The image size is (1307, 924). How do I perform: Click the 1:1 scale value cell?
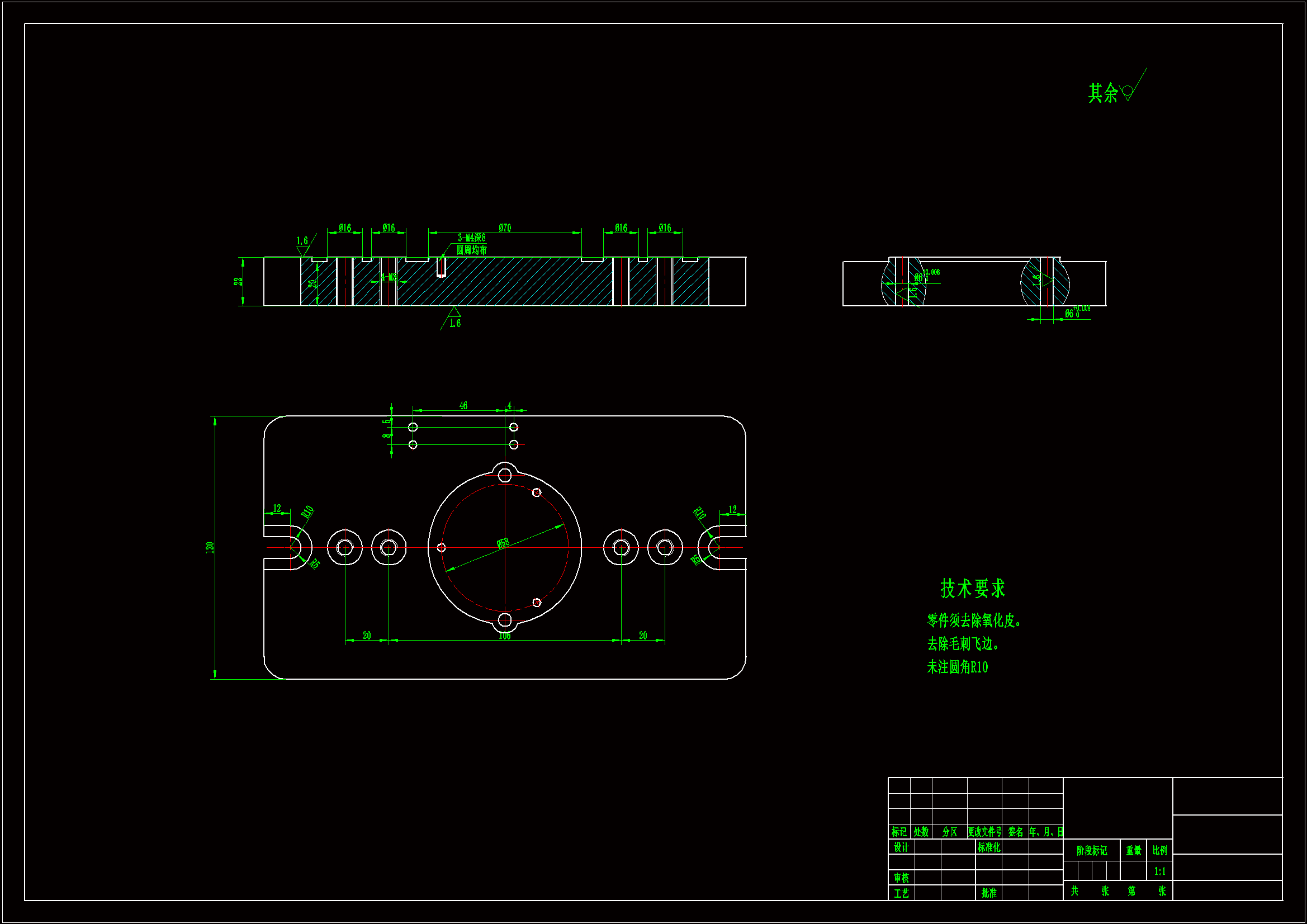1159,871
